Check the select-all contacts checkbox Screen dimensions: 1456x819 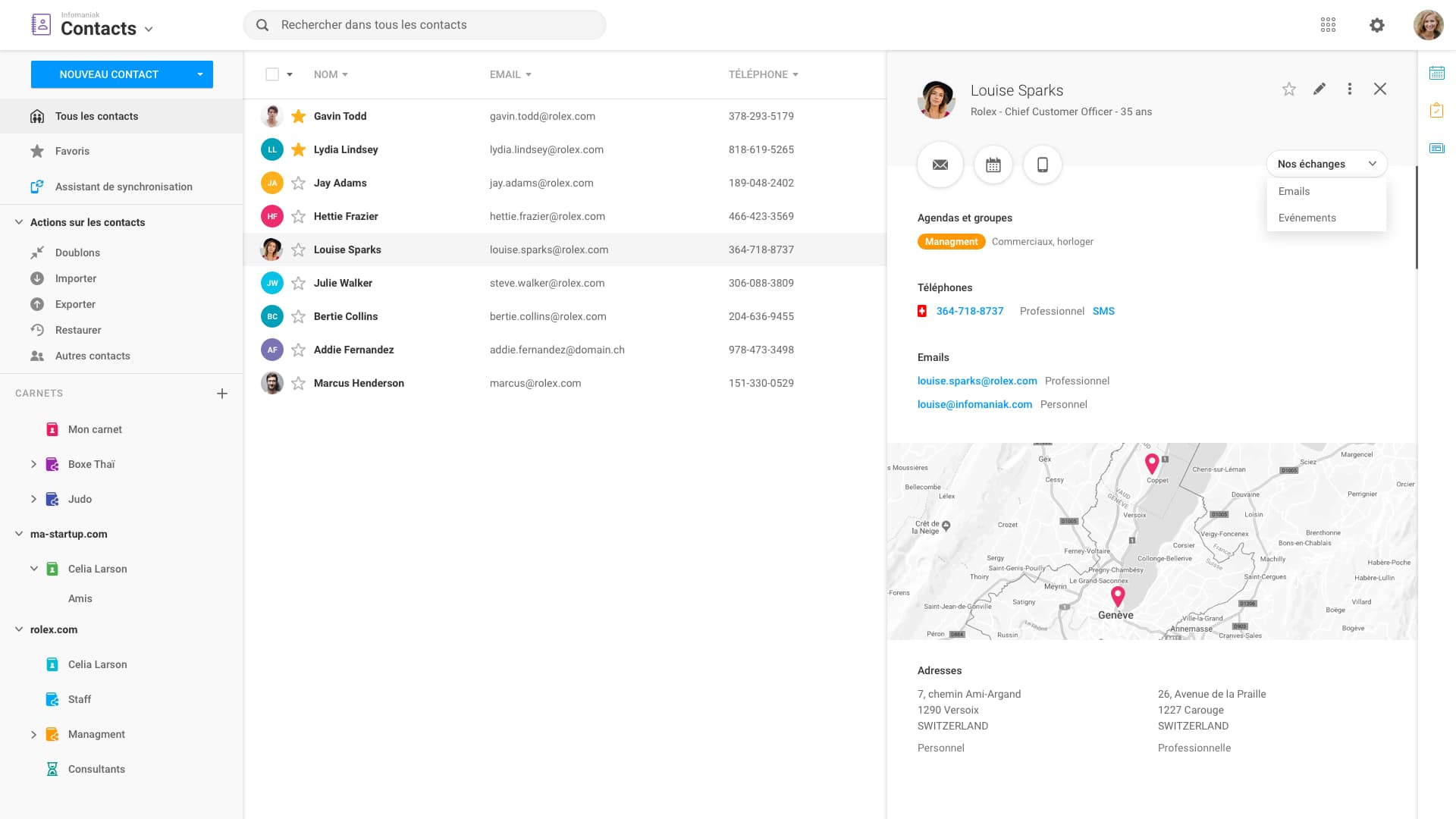pos(272,74)
